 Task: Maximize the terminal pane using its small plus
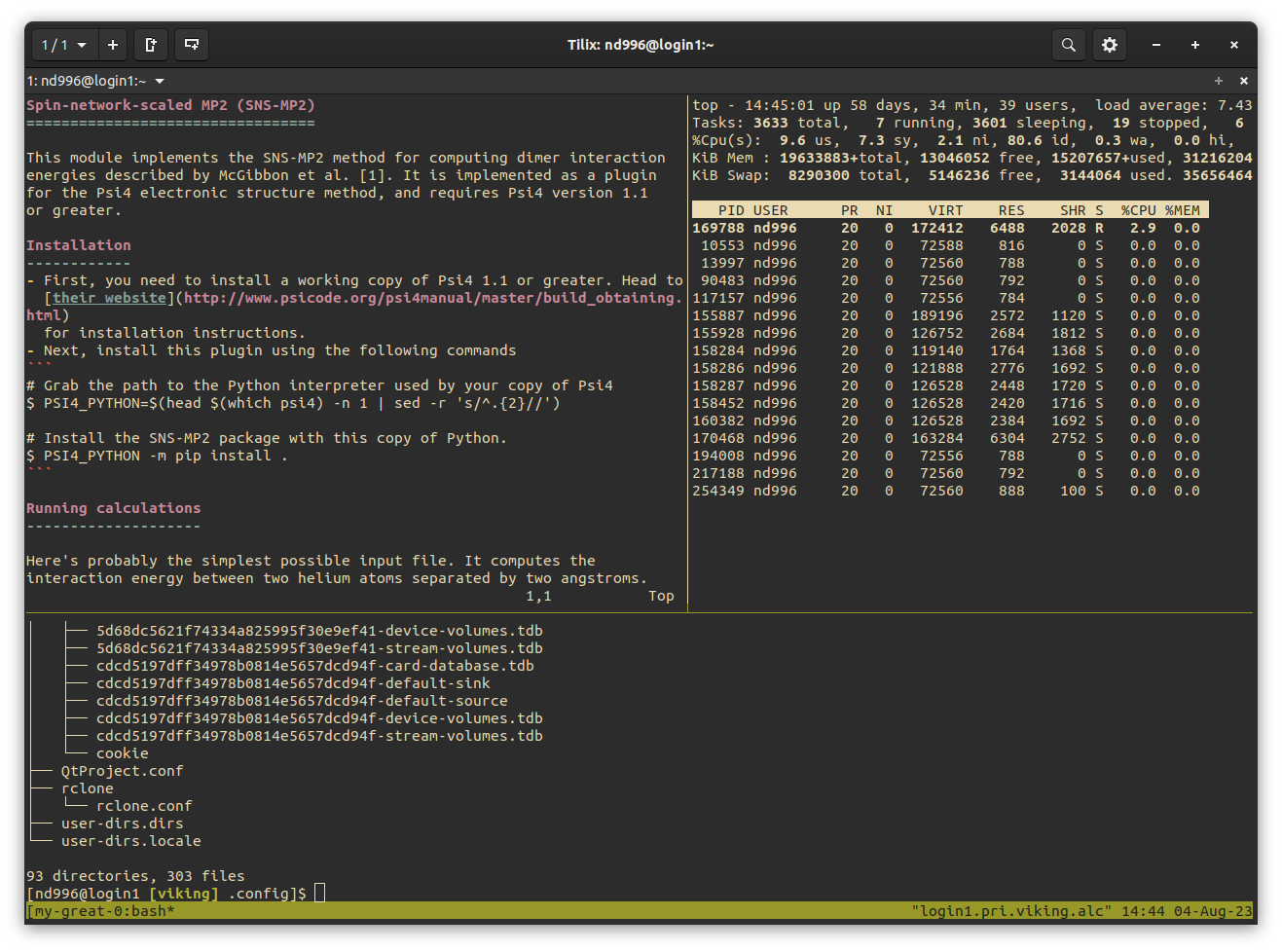[x=1218, y=81]
